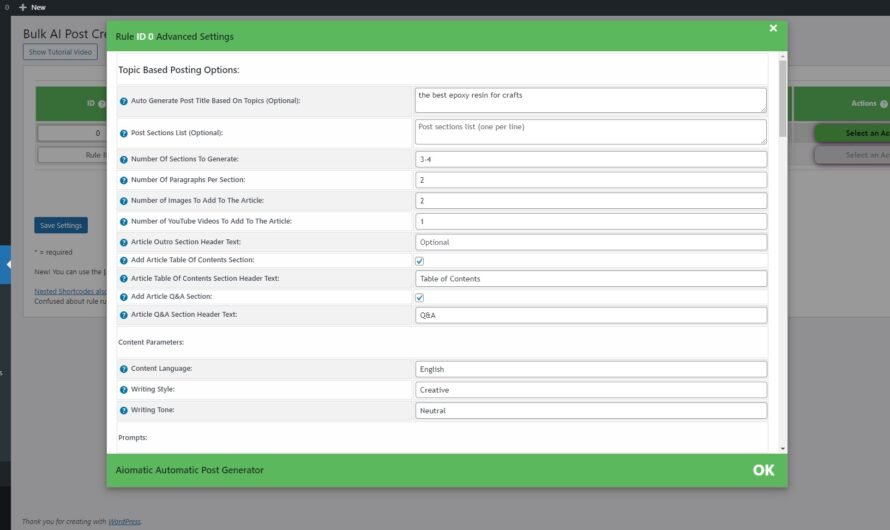Click help icon for Number Of Sections To Generate
Screen dimensions: 890x530
tap(123, 159)
